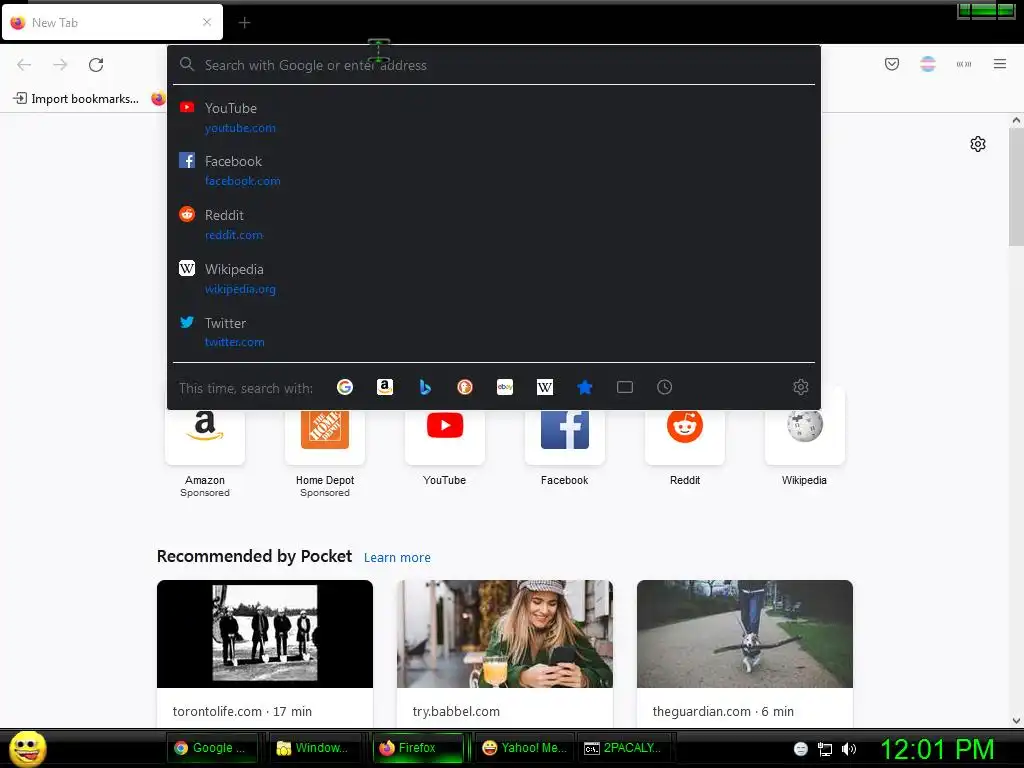This screenshot has height=768, width=1024.
Task: Search this time with Wikipedia icon
Action: point(545,387)
